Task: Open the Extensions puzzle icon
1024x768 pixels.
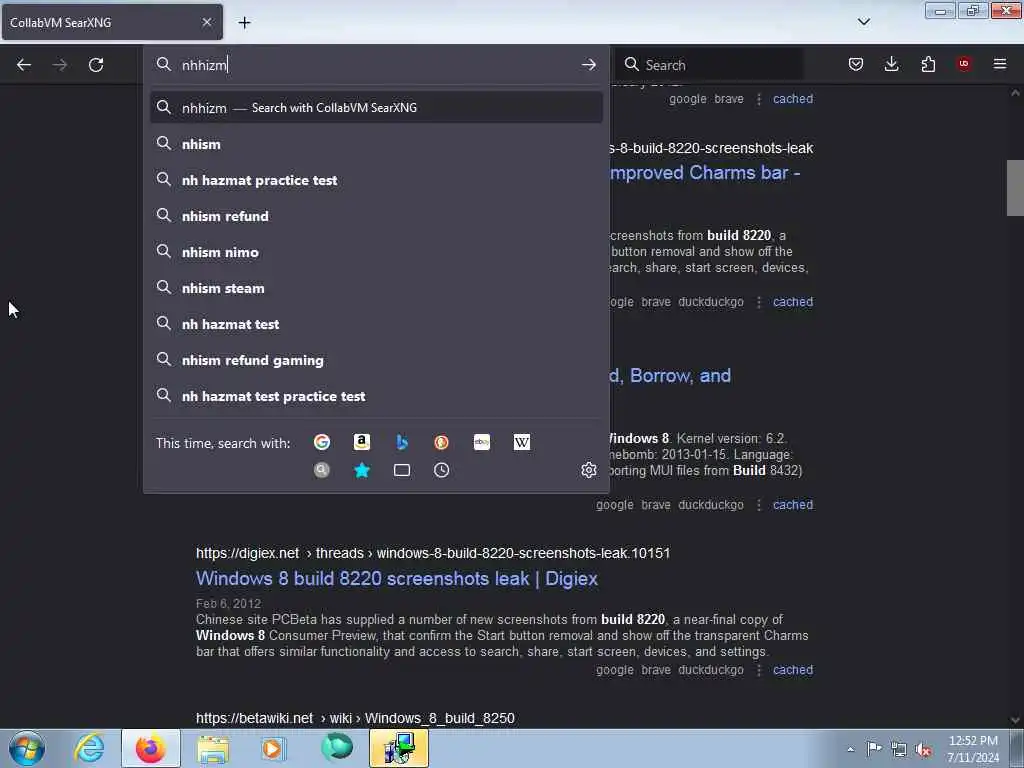Action: (928, 64)
